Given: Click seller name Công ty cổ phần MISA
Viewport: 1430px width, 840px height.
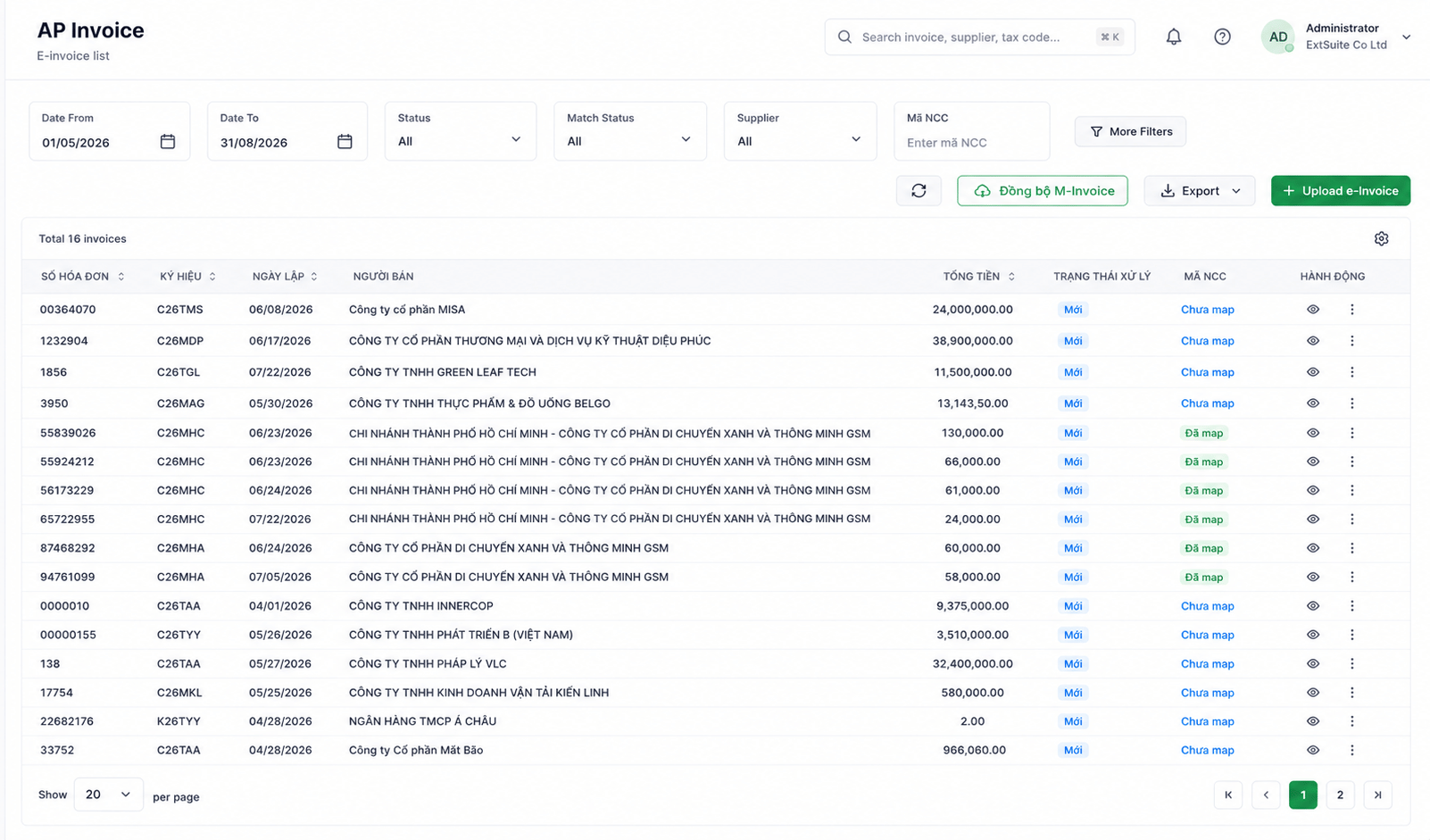Looking at the screenshot, I should 407,310.
